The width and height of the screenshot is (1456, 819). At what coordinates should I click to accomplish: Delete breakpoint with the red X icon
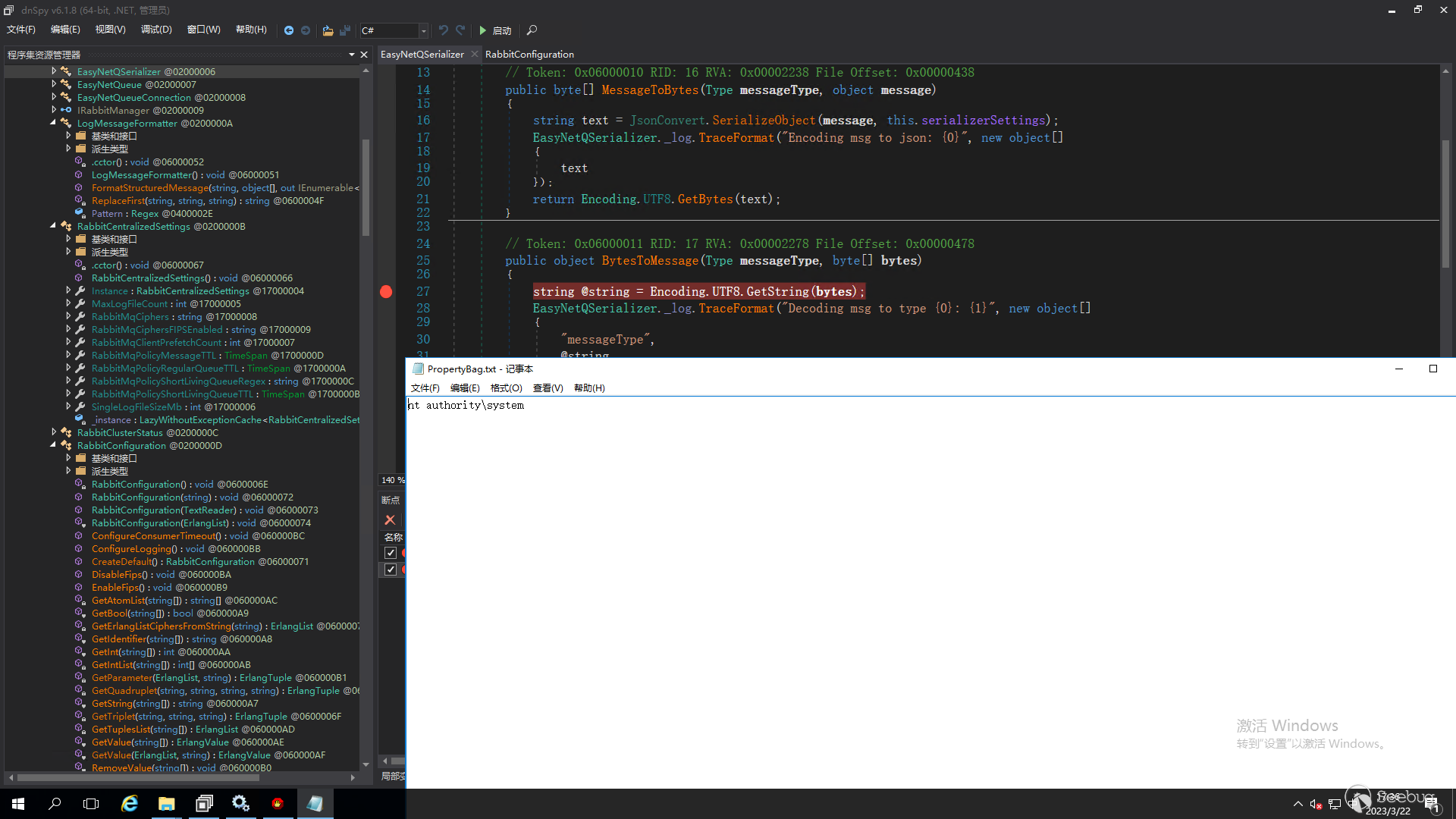(390, 520)
